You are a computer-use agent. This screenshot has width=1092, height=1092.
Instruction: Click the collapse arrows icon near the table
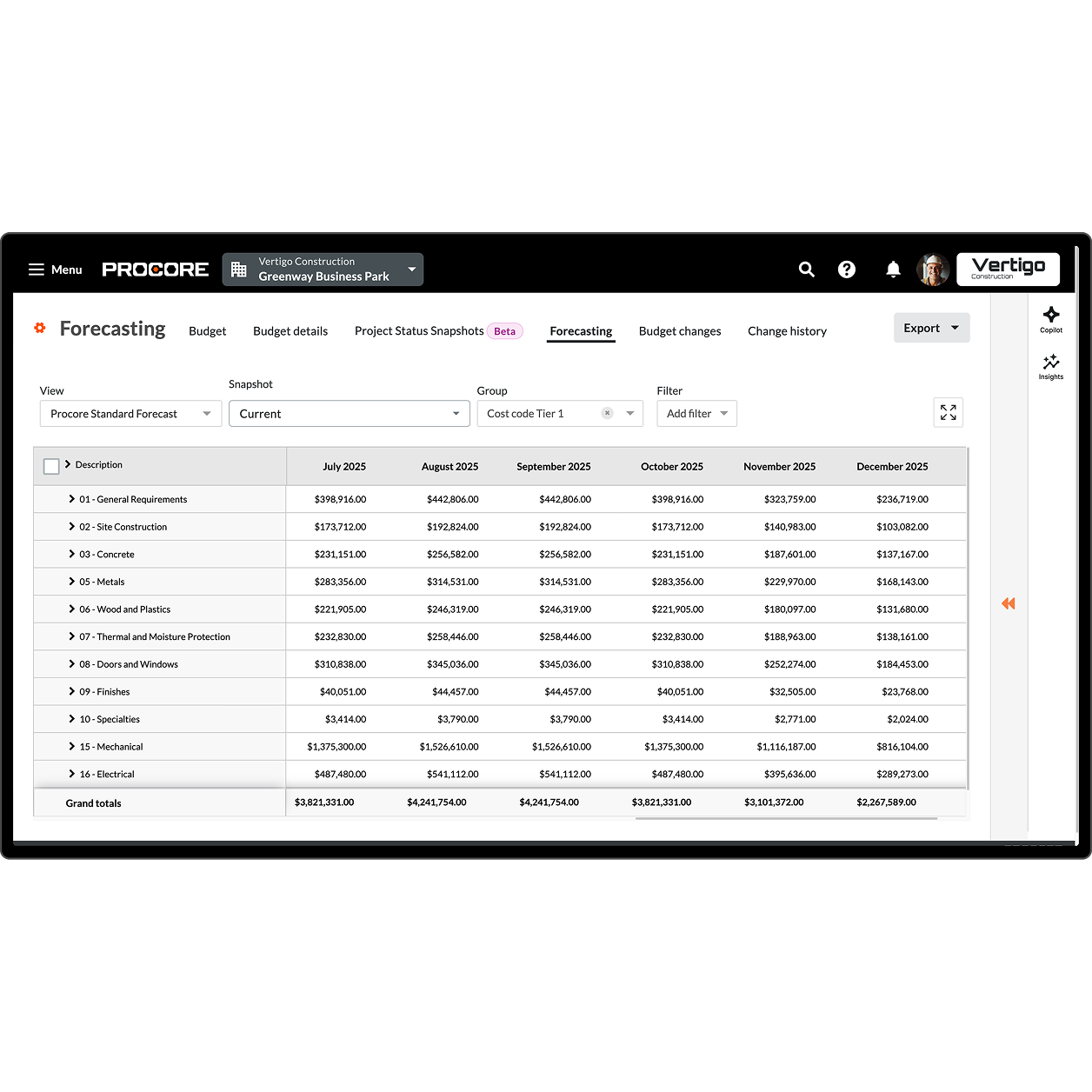click(x=1008, y=603)
